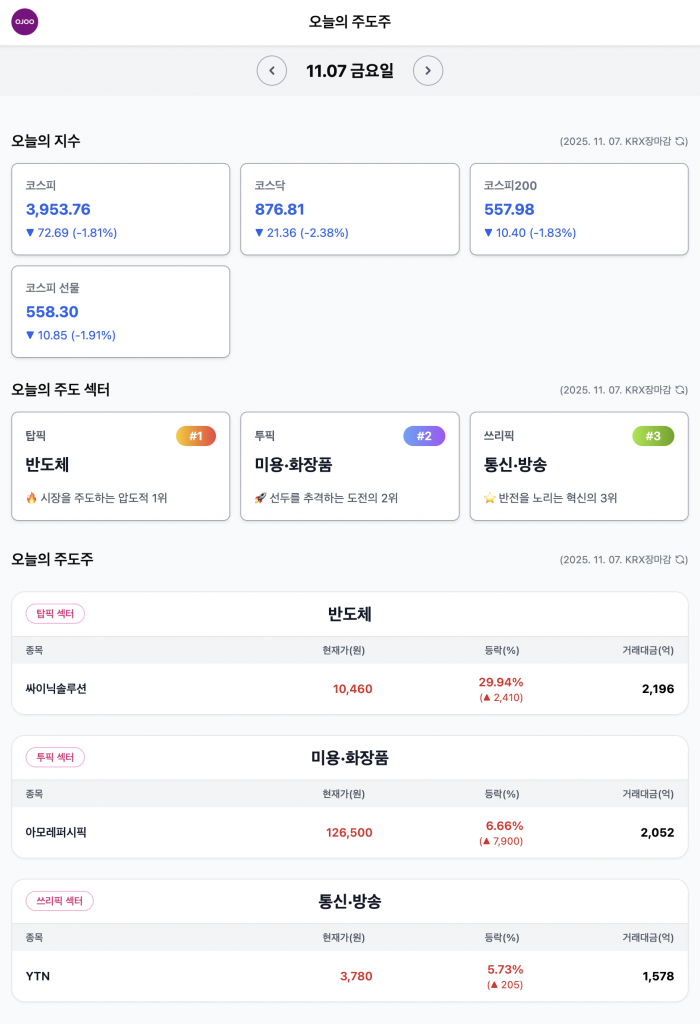Open the 아모레퍼시픽 stock row
The width and height of the screenshot is (700, 1024).
pos(350,832)
